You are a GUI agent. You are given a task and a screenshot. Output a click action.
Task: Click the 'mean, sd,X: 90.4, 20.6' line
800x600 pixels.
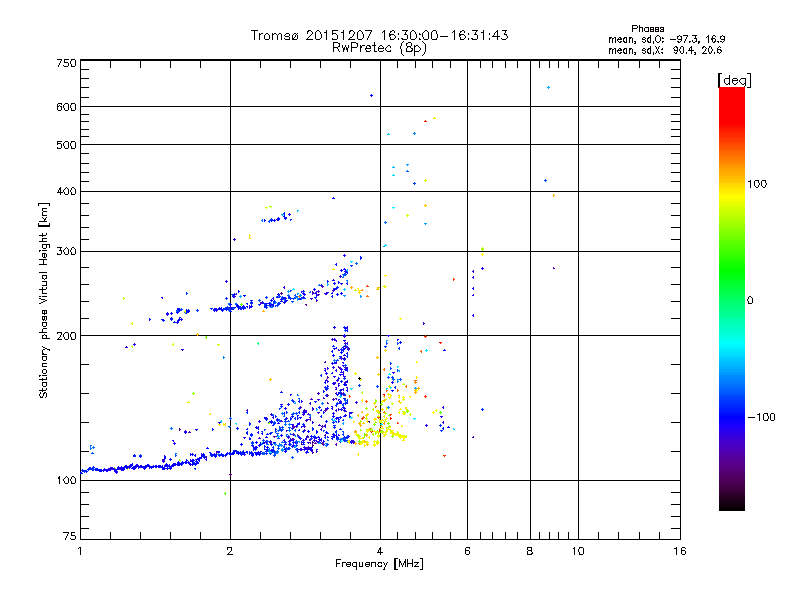(665, 50)
